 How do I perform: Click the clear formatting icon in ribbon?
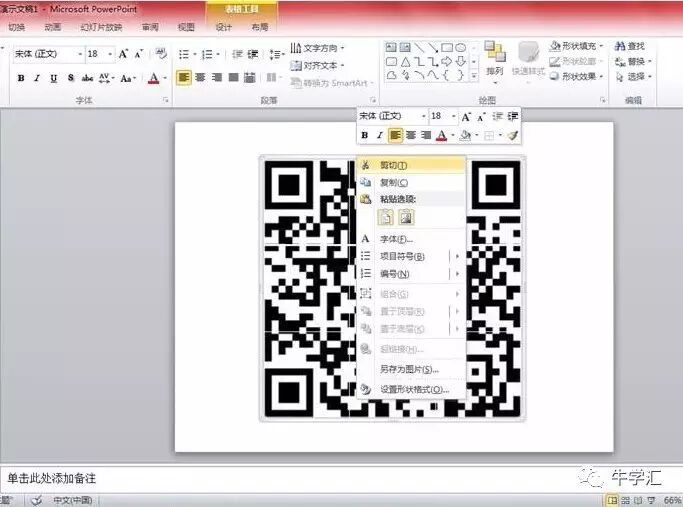(161, 54)
